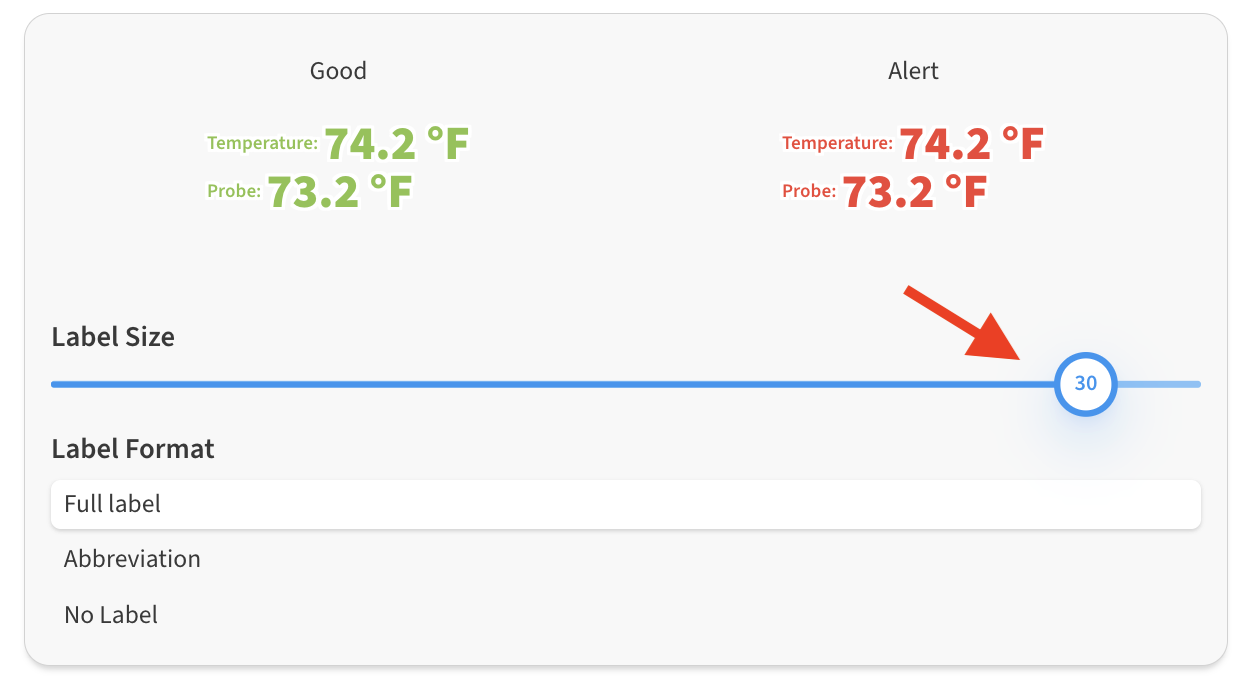
Task: Click the red Probe label text
Action: pos(809,191)
